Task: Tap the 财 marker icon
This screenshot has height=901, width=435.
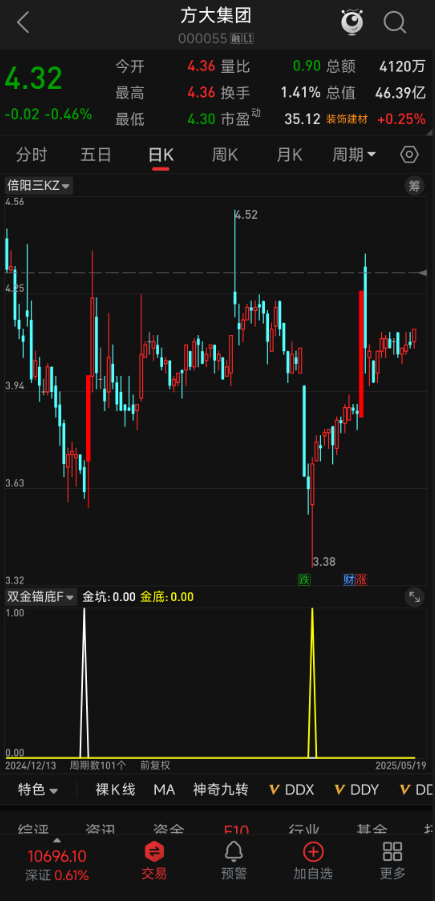Action: pos(349,579)
